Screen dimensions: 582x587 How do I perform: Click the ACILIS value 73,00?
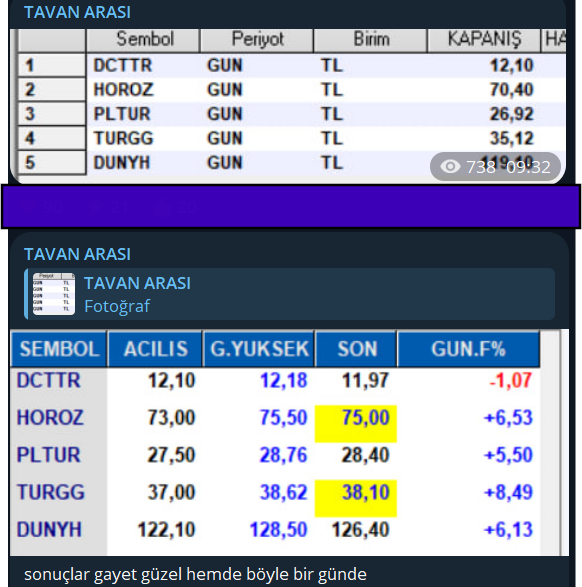tap(171, 417)
